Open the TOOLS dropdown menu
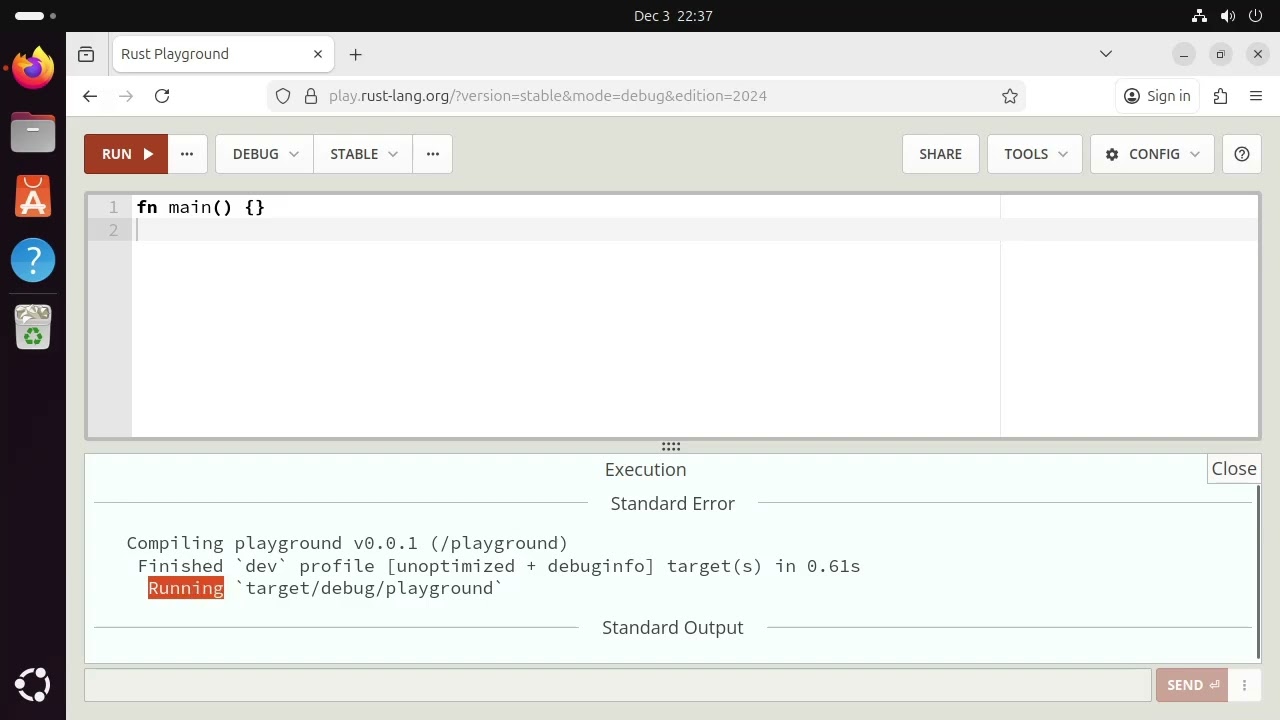Image resolution: width=1280 pixels, height=720 pixels. pos(1035,154)
